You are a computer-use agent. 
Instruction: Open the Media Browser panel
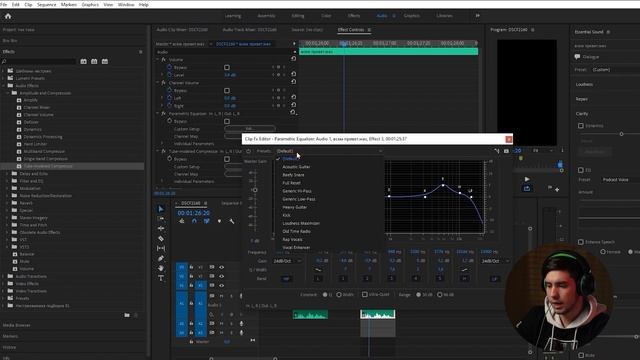(x=16, y=325)
